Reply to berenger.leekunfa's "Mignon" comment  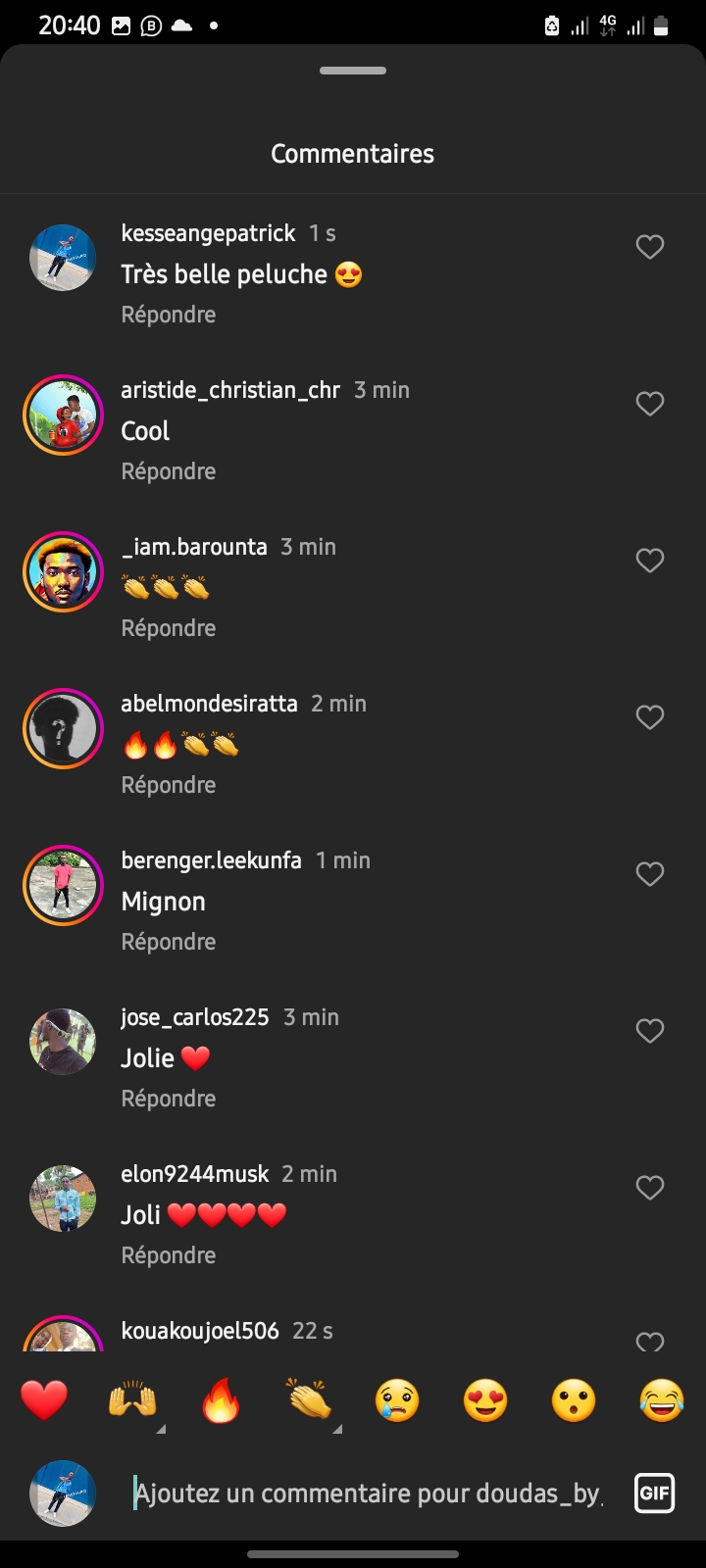click(169, 942)
